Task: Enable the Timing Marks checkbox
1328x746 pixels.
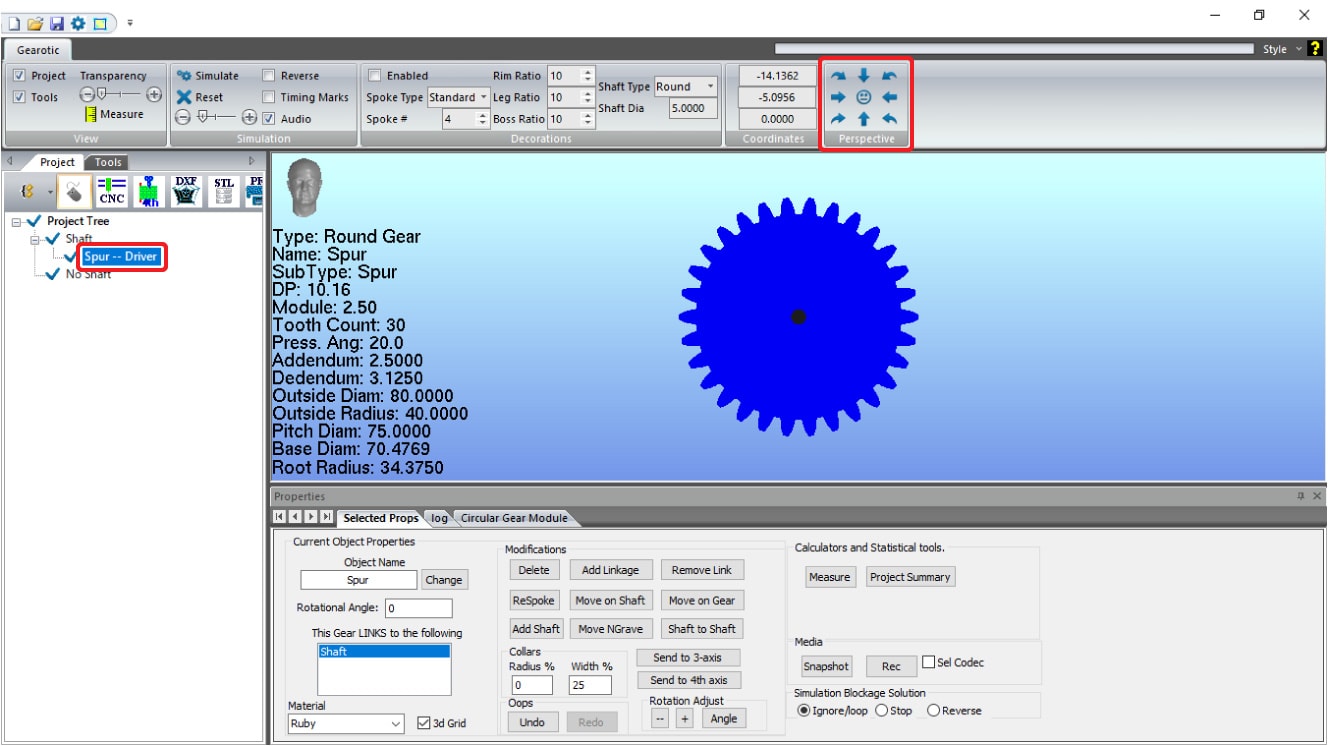Action: tap(268, 97)
